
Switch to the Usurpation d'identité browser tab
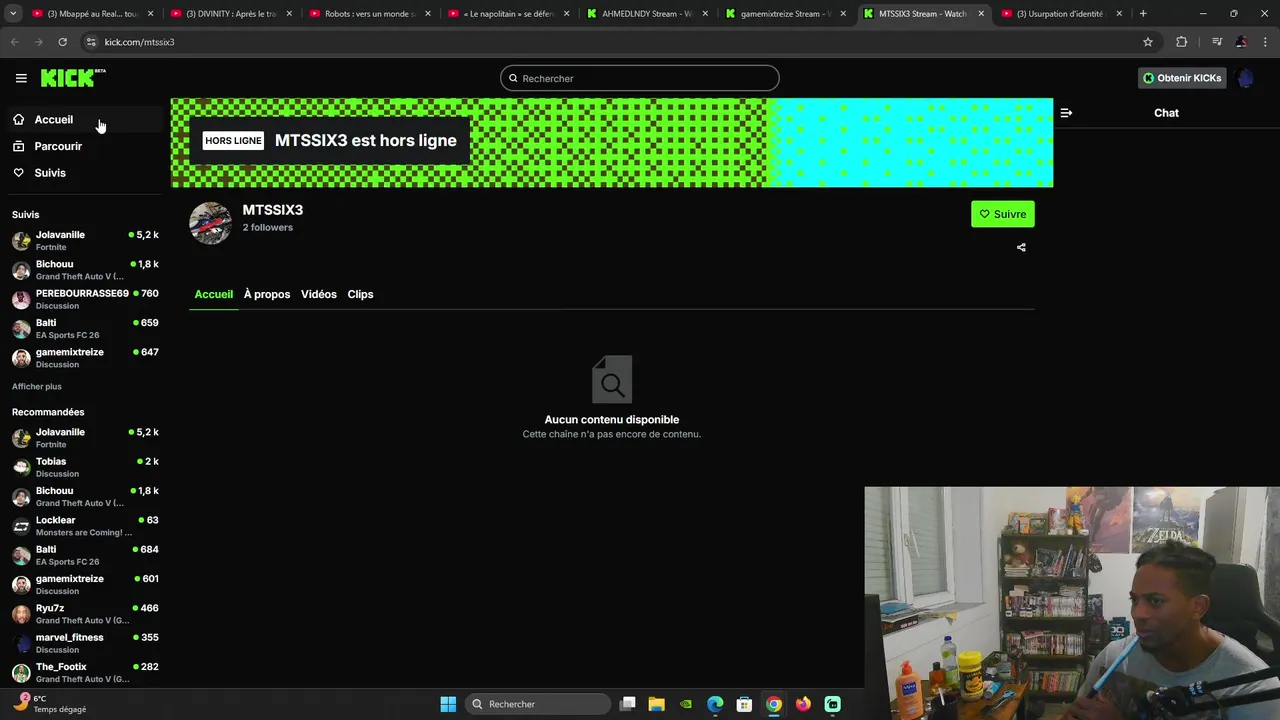(x=1062, y=14)
